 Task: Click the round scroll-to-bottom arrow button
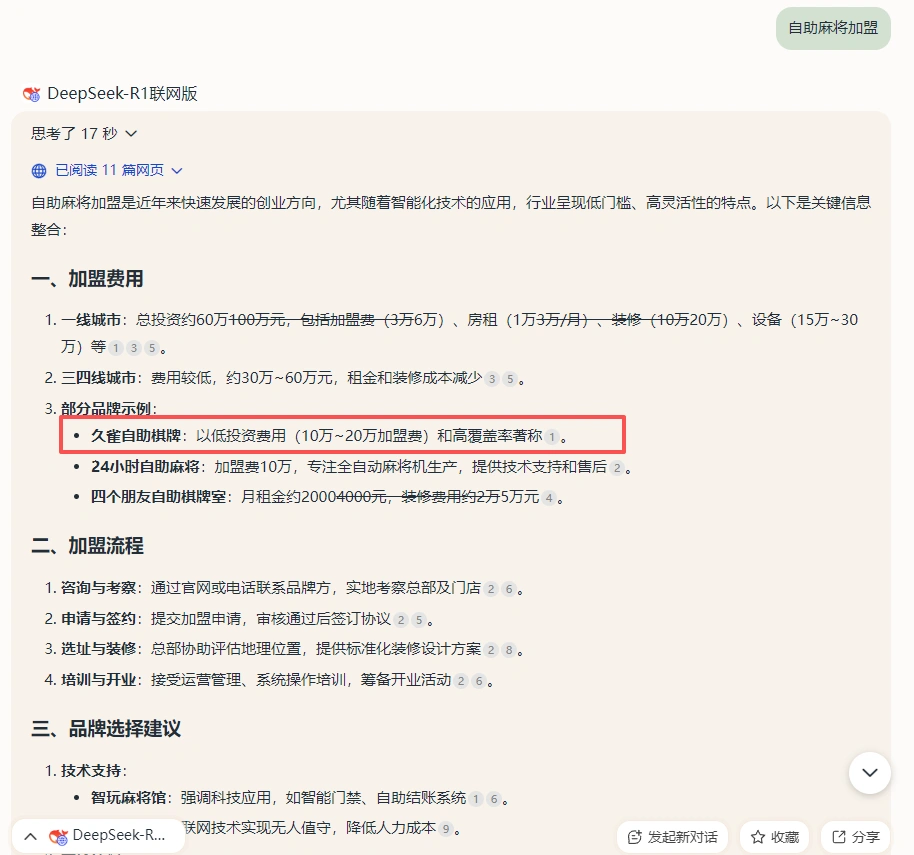(869, 773)
